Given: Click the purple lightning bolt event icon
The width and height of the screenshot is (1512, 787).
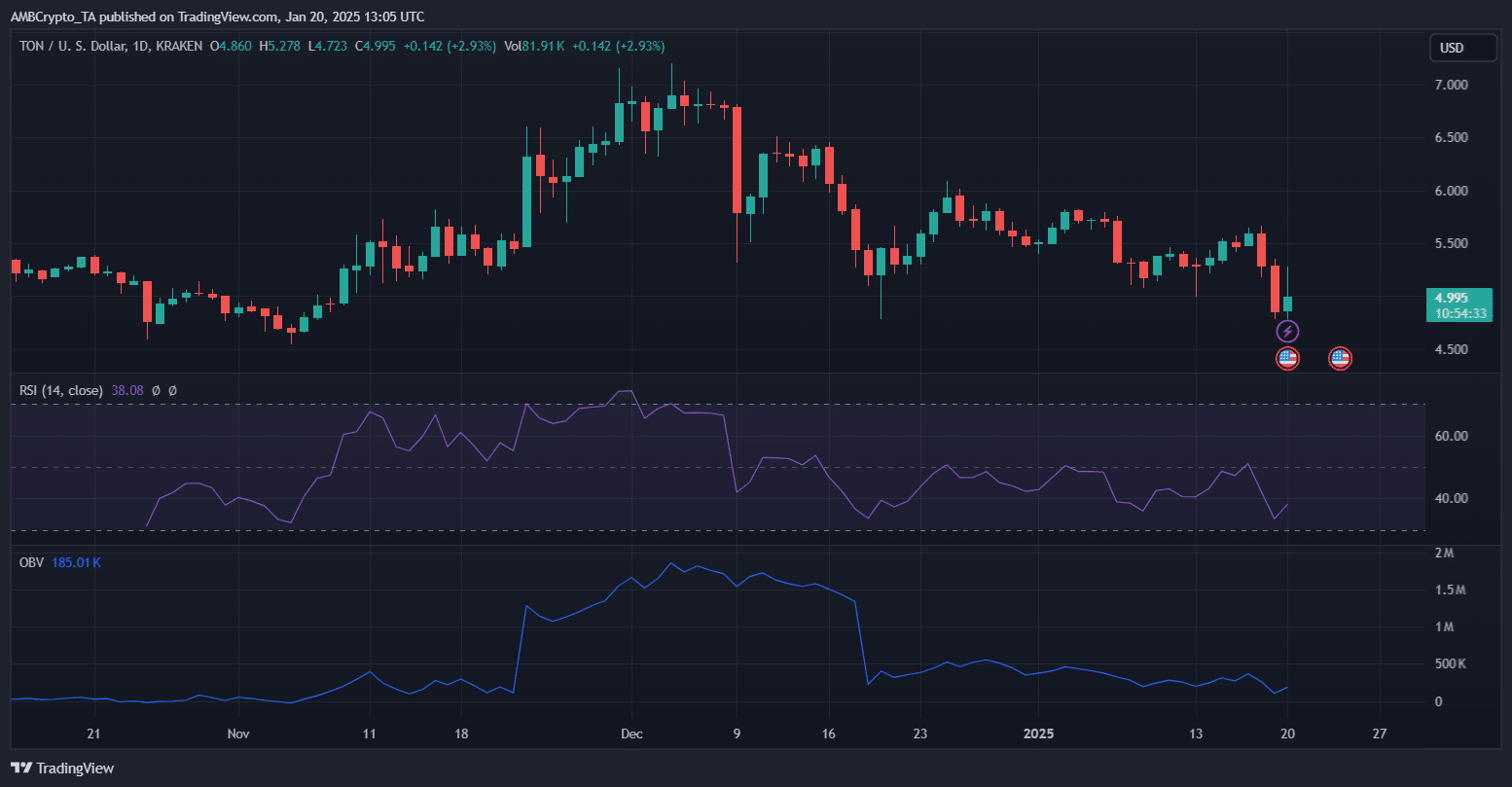Looking at the screenshot, I should [x=1287, y=332].
